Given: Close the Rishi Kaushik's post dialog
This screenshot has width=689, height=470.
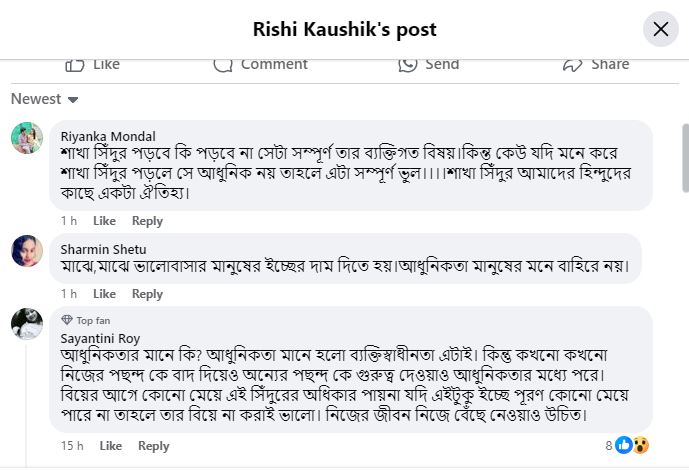Looking at the screenshot, I should (x=660, y=29).
